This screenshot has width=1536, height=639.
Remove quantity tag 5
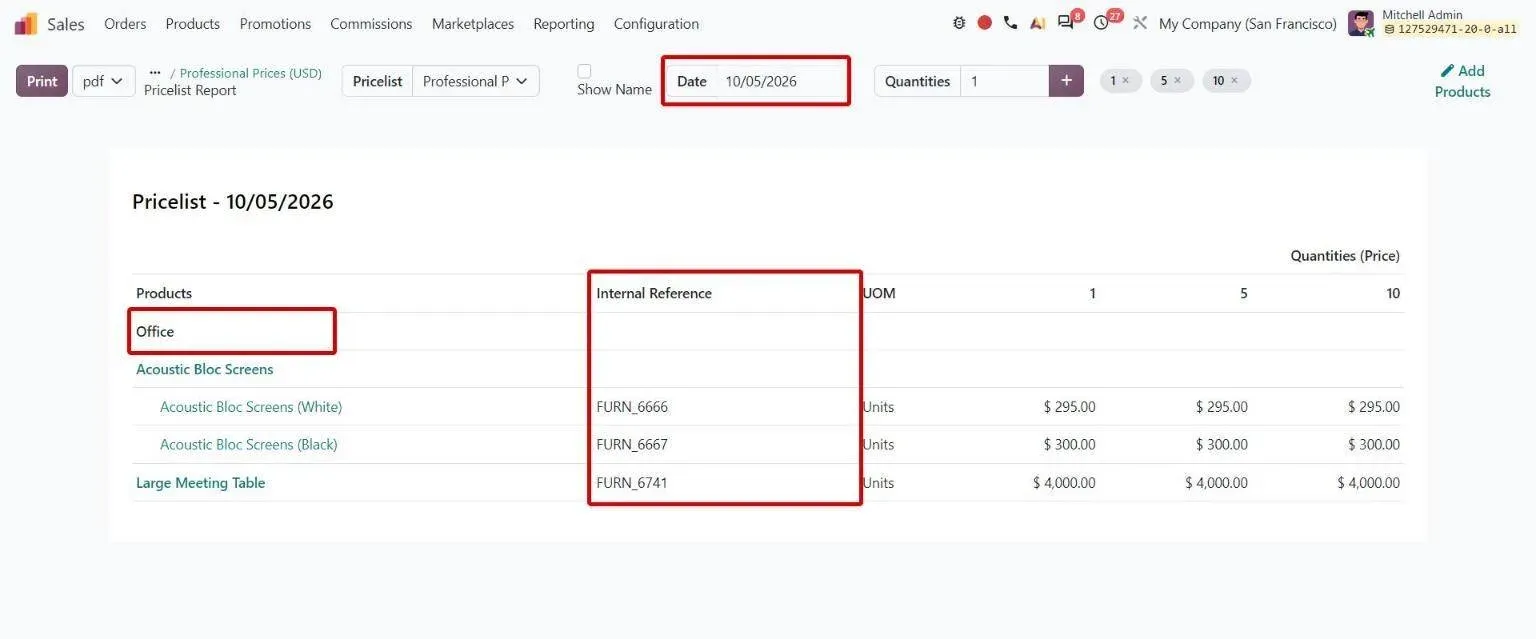(1177, 81)
